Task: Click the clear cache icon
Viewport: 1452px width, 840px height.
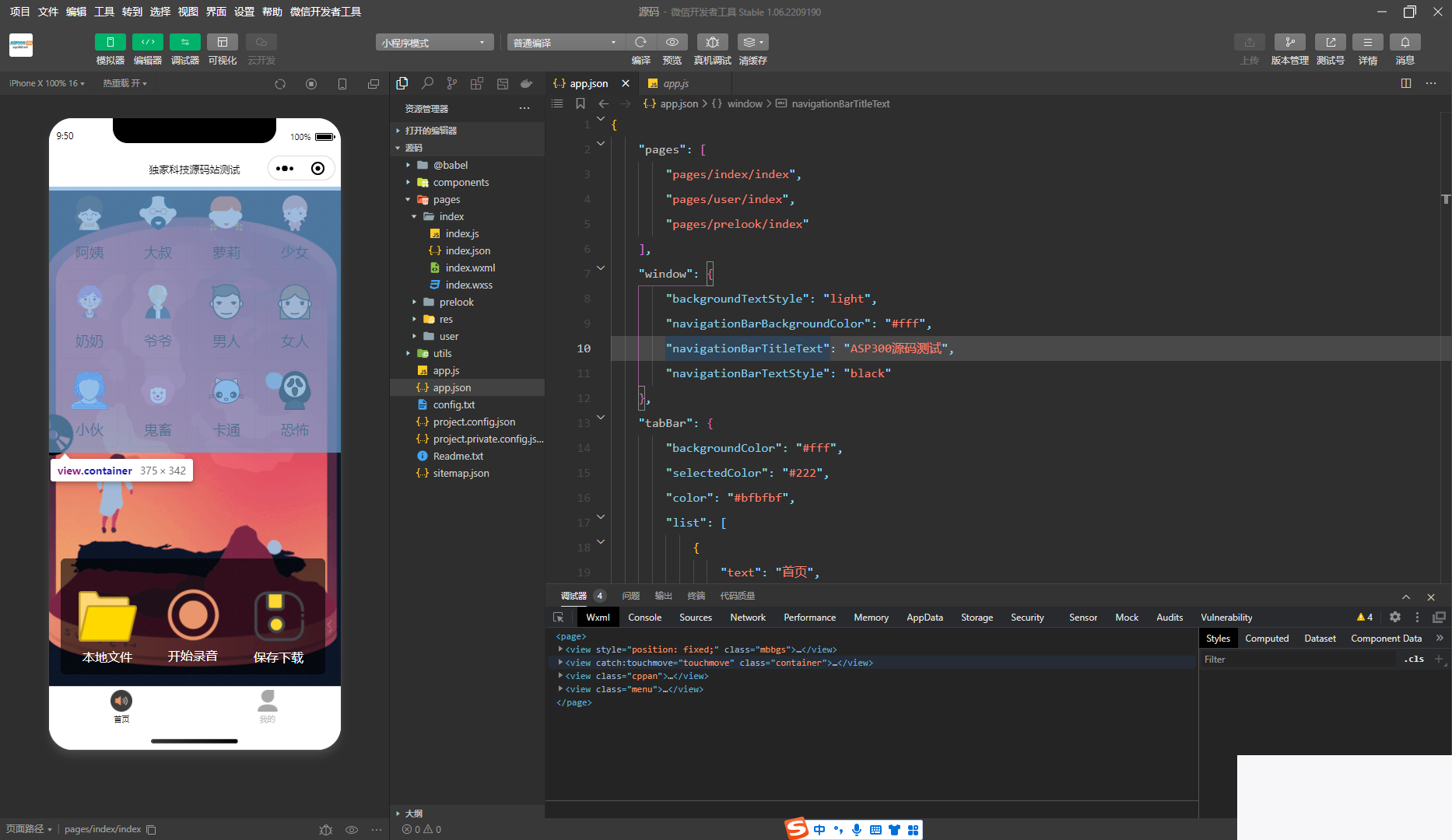Action: pyautogui.click(x=752, y=42)
